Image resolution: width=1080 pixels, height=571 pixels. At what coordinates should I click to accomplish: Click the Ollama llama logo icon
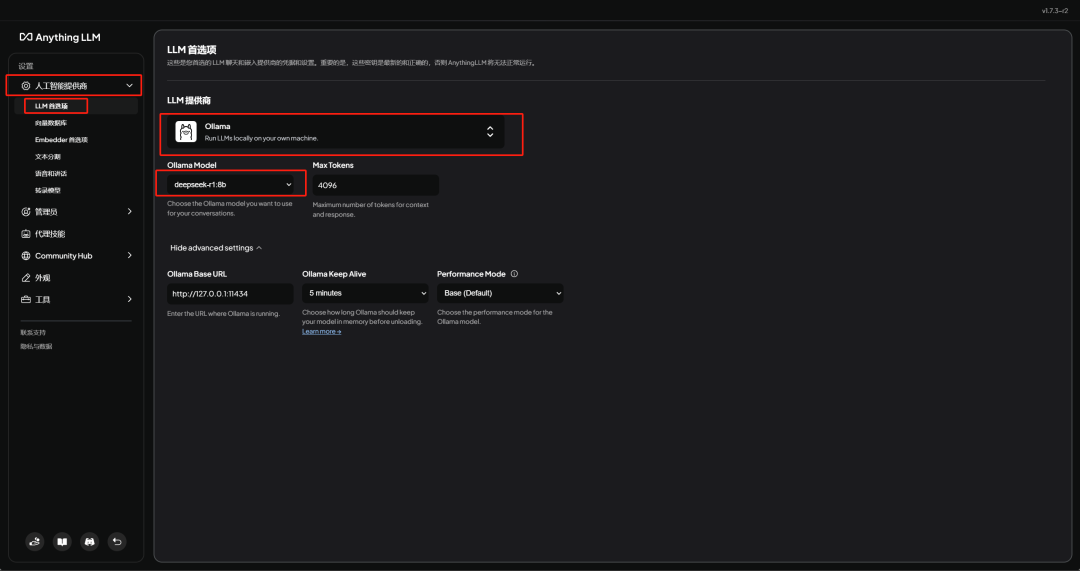186,132
